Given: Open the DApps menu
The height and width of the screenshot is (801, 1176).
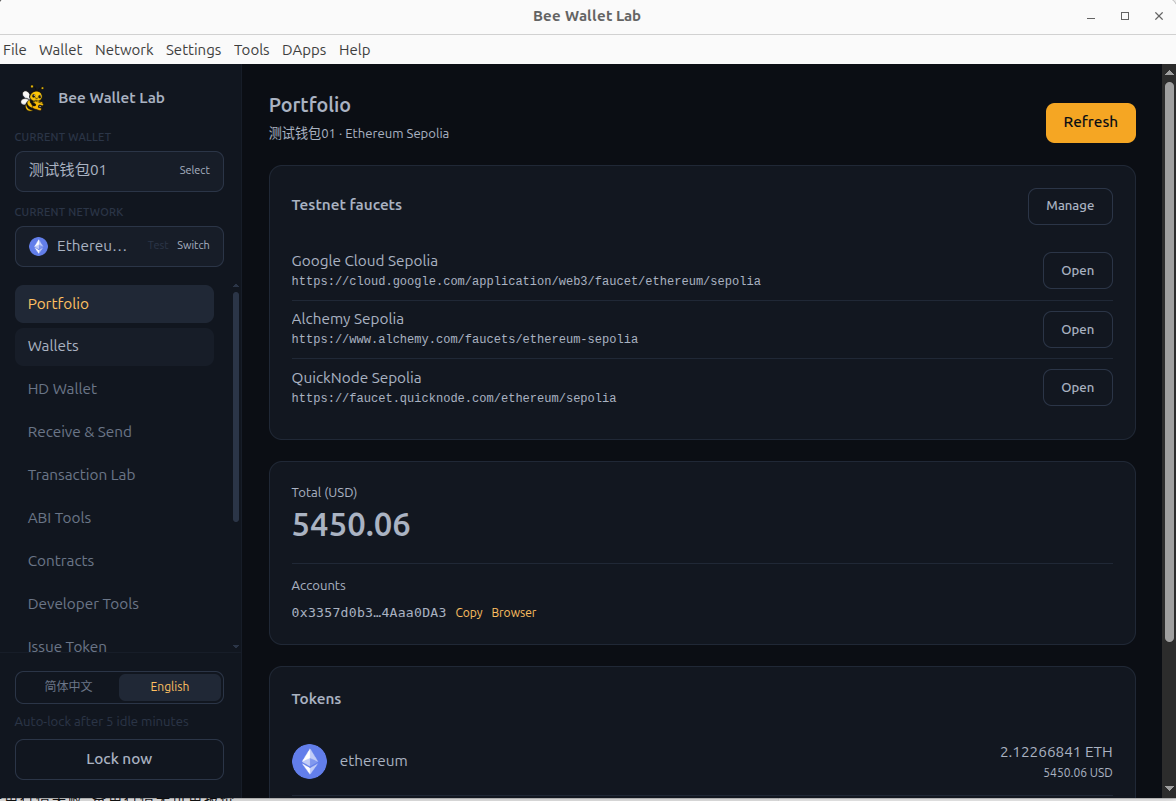Looking at the screenshot, I should tap(304, 50).
